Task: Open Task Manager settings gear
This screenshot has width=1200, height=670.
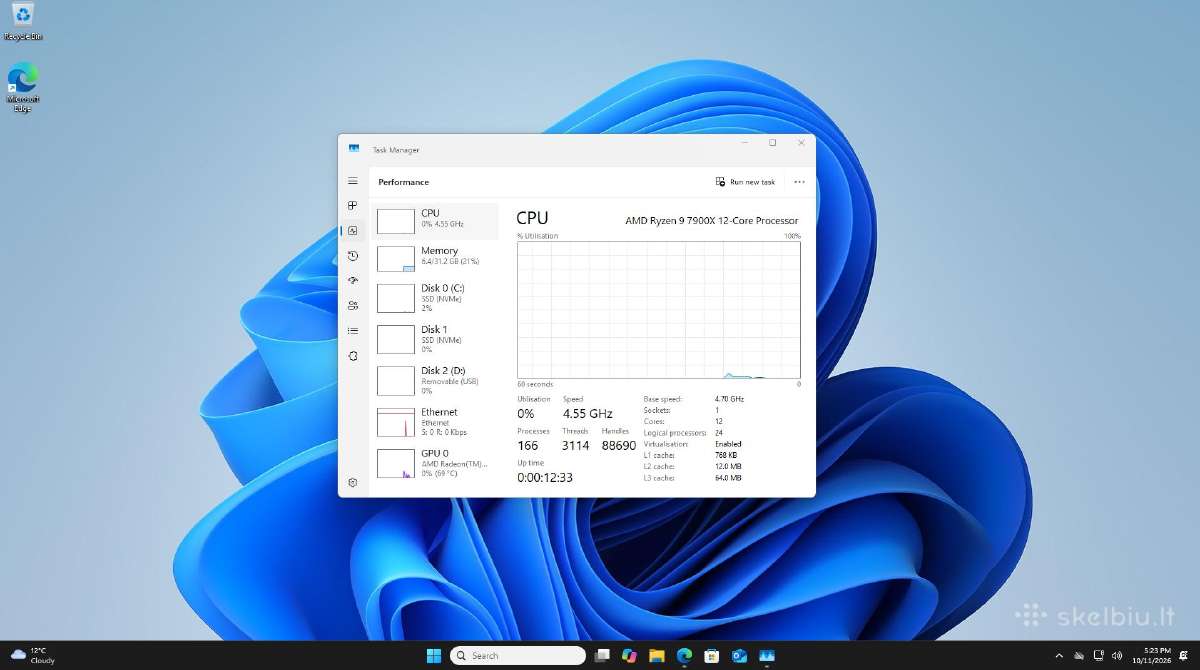Action: point(353,482)
